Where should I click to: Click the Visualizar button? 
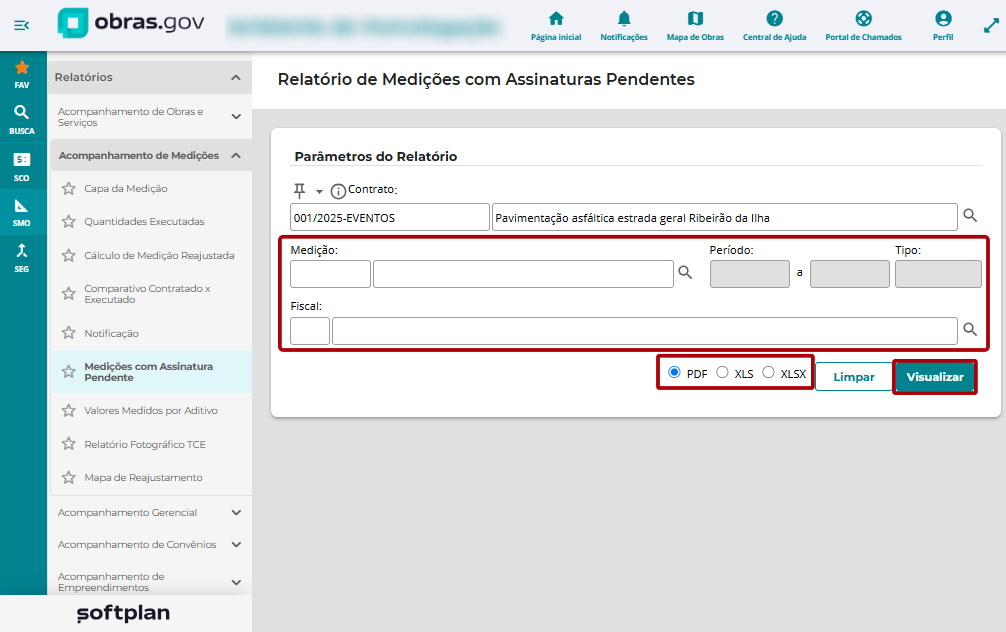point(935,377)
